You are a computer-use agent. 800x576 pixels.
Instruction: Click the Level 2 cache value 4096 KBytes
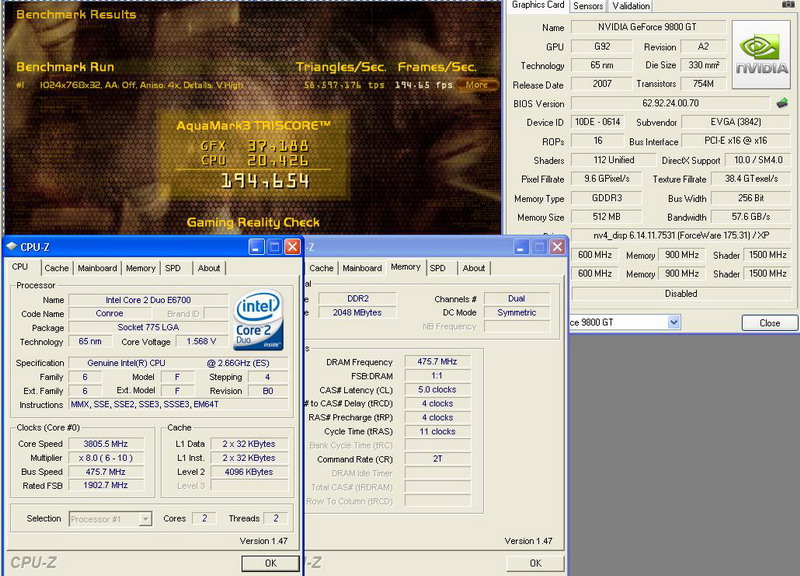tap(249, 472)
